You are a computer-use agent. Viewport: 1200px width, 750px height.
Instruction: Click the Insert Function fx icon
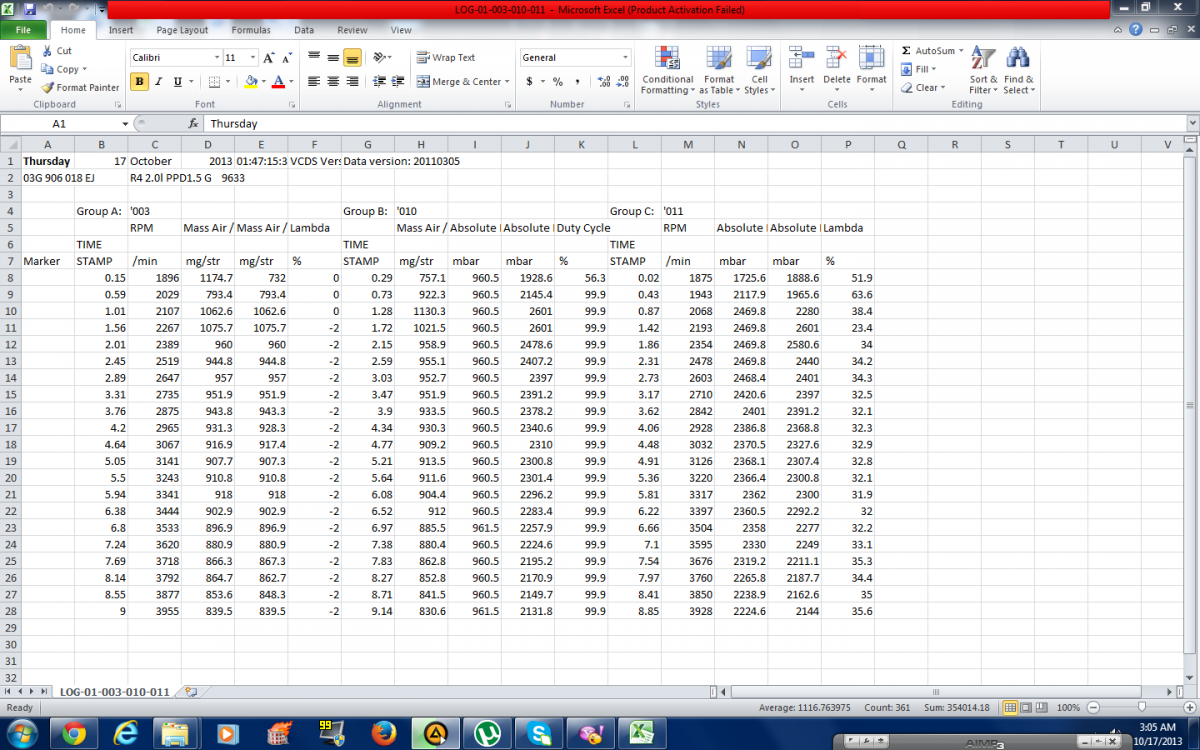tap(193, 124)
